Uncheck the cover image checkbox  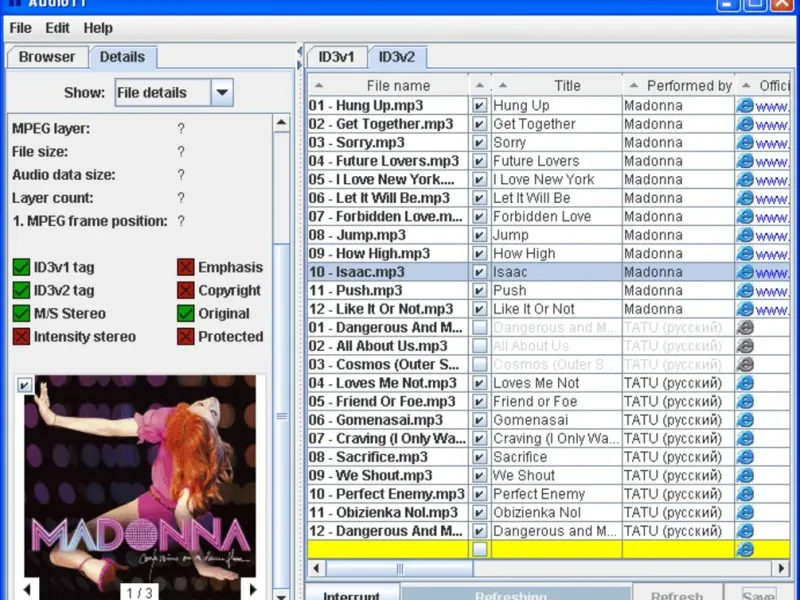(x=24, y=384)
